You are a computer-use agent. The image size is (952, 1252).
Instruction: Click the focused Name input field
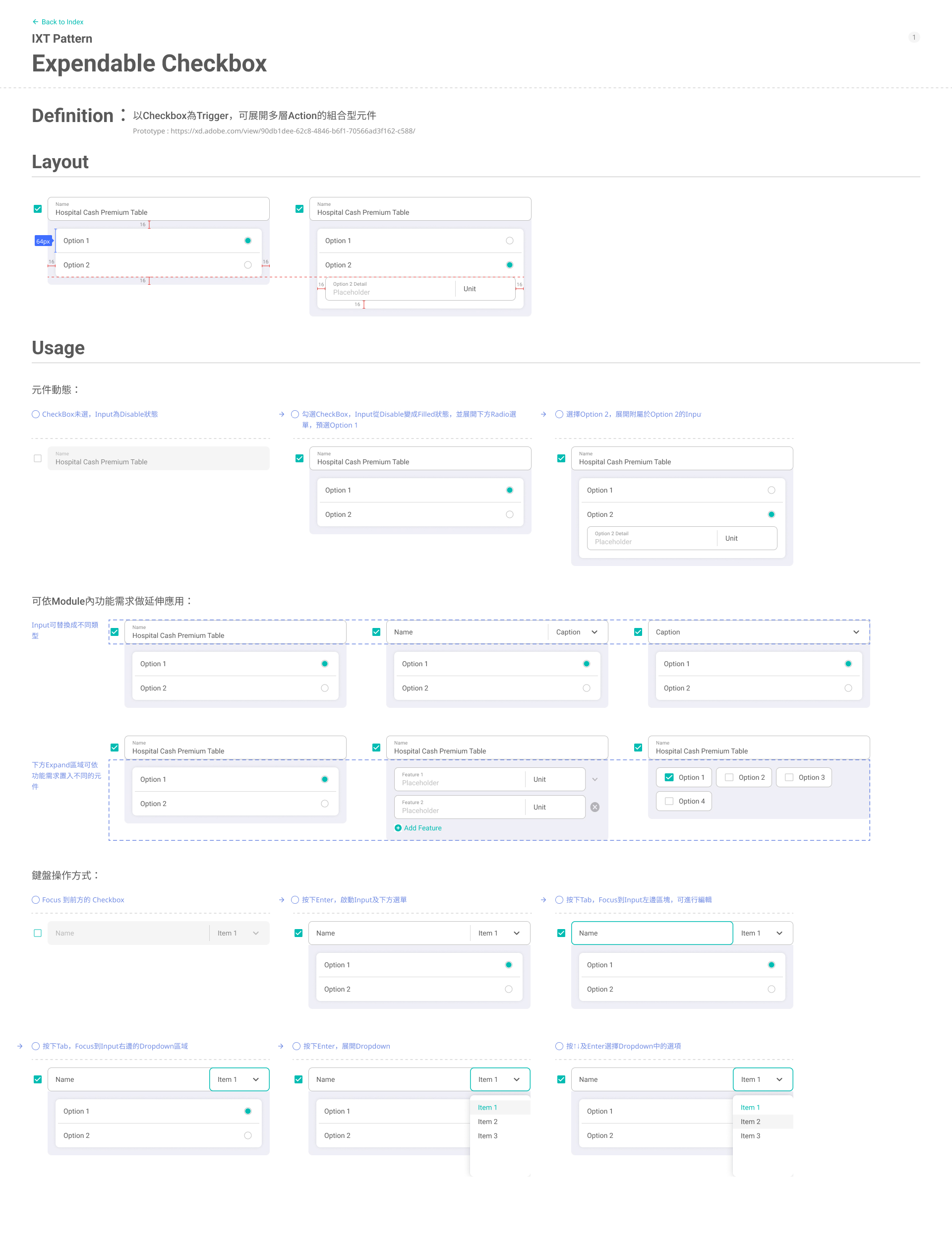[652, 933]
